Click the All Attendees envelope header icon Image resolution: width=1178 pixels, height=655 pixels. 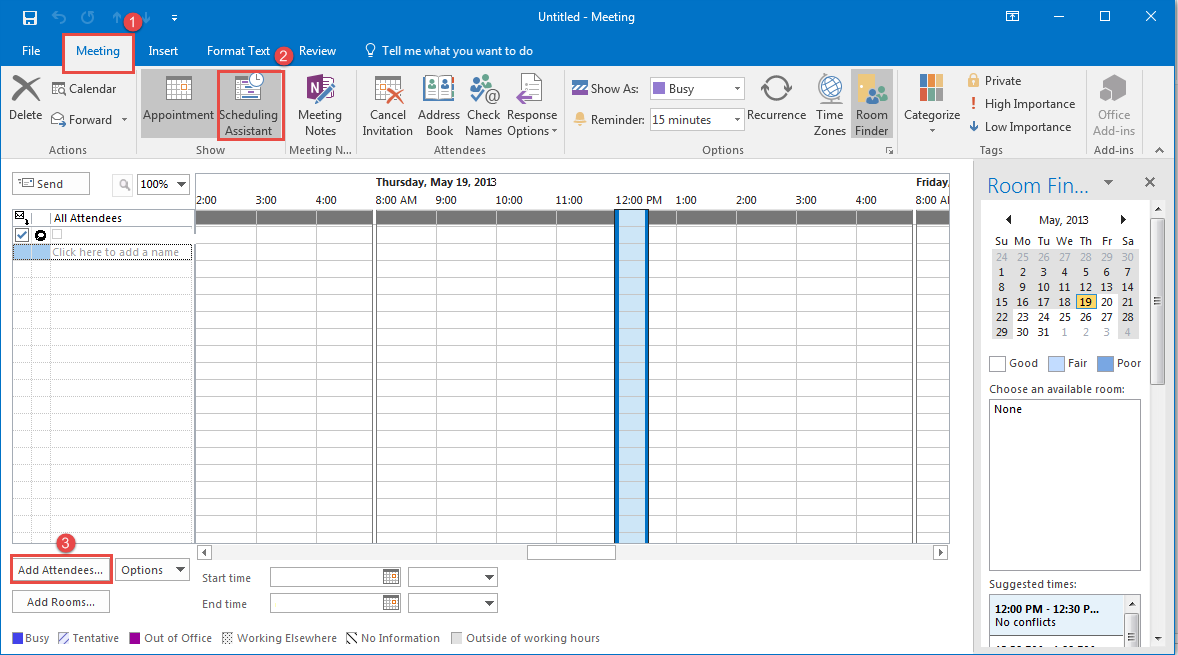coord(22,218)
